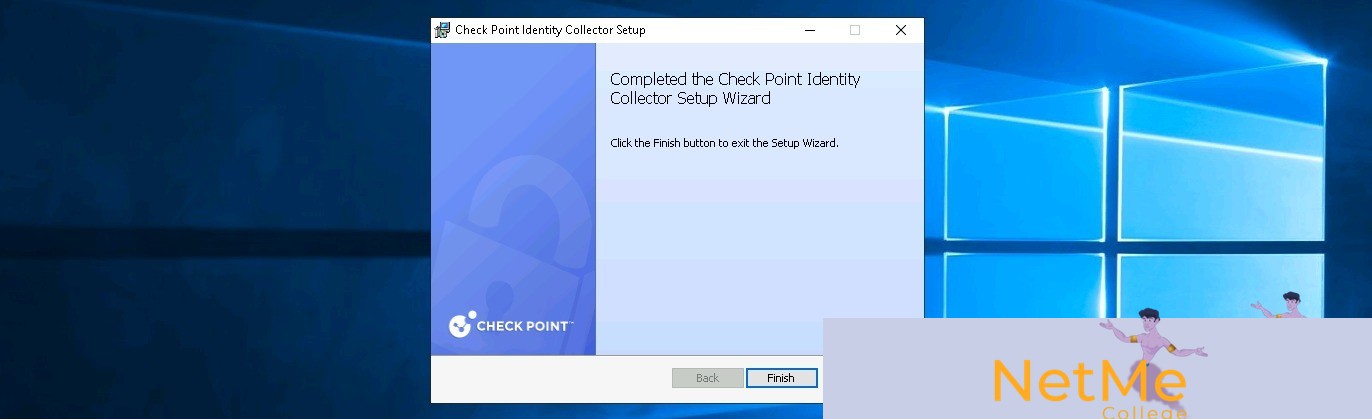Click 'Click the Finish button to exit' text
The width and height of the screenshot is (1372, 419).
(724, 143)
